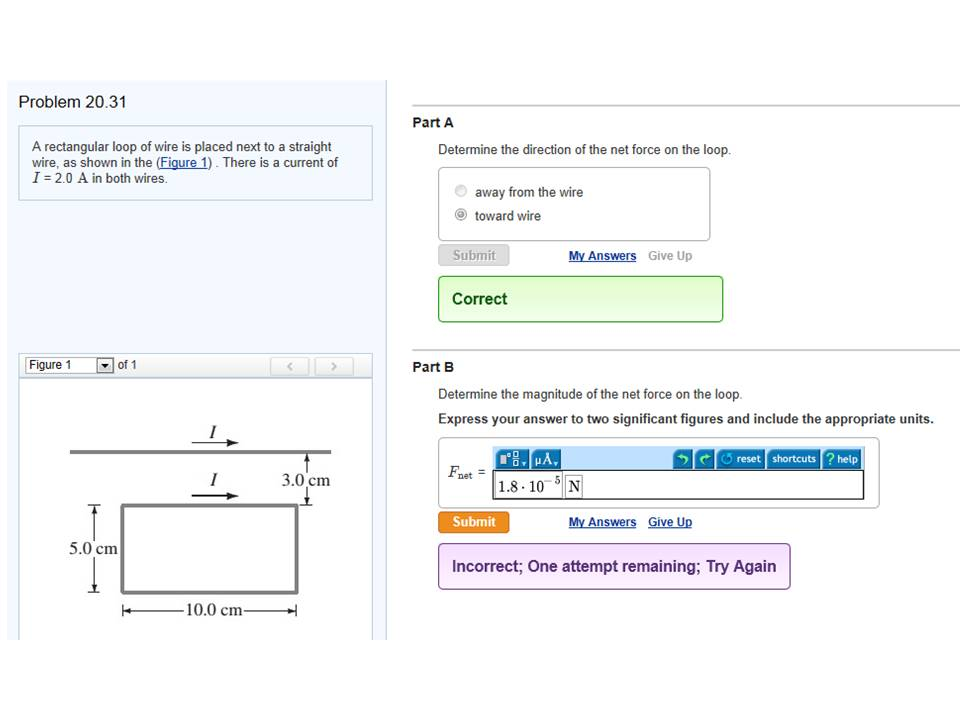Viewport: 960px width, 720px height.
Task: Select the 'away from the wire' option
Action: click(x=460, y=191)
